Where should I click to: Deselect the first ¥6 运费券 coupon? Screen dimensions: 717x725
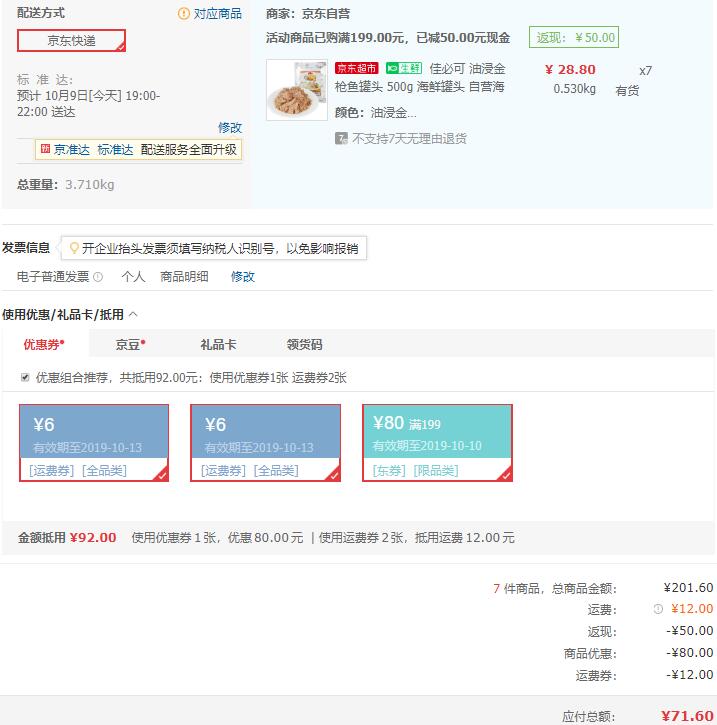coord(94,443)
